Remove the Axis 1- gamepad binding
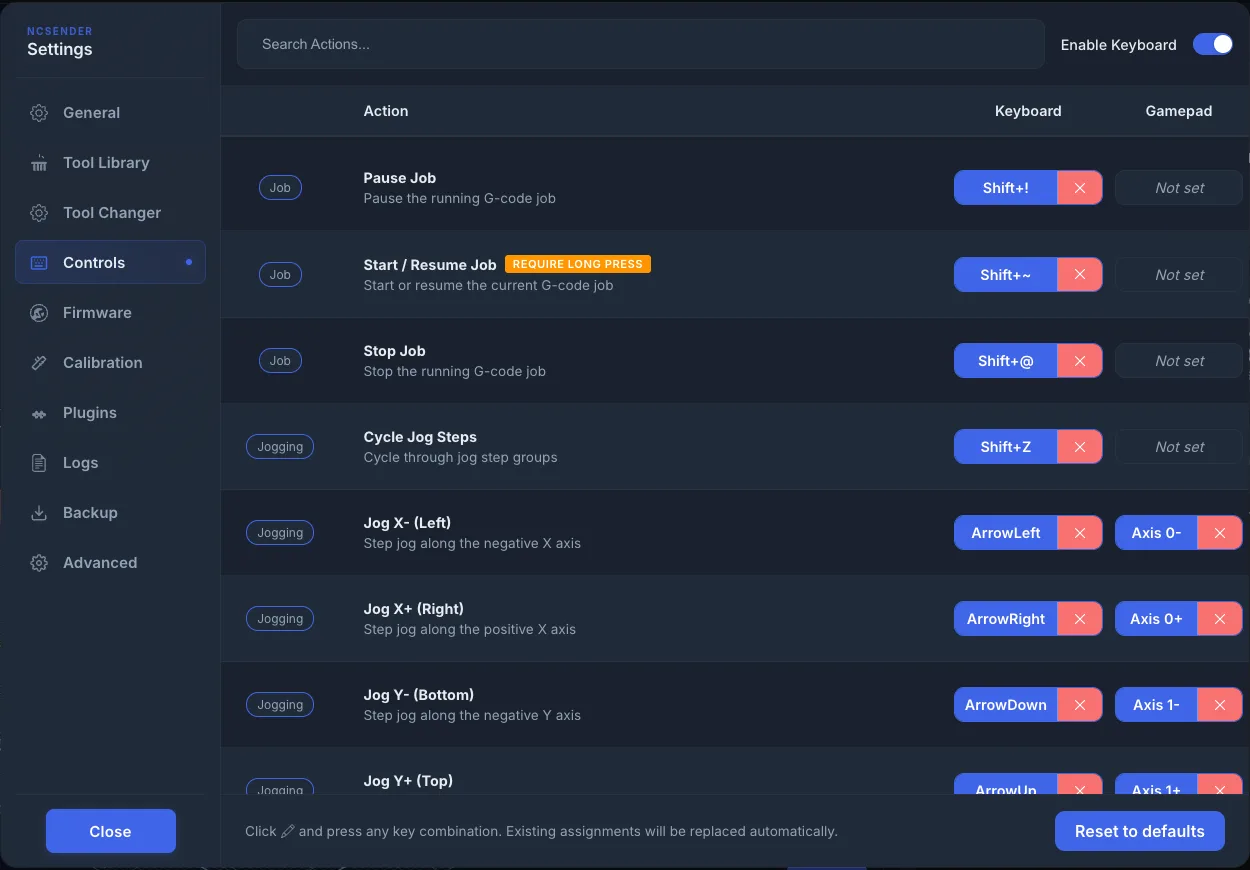This screenshot has height=870, width=1250. [x=1219, y=705]
